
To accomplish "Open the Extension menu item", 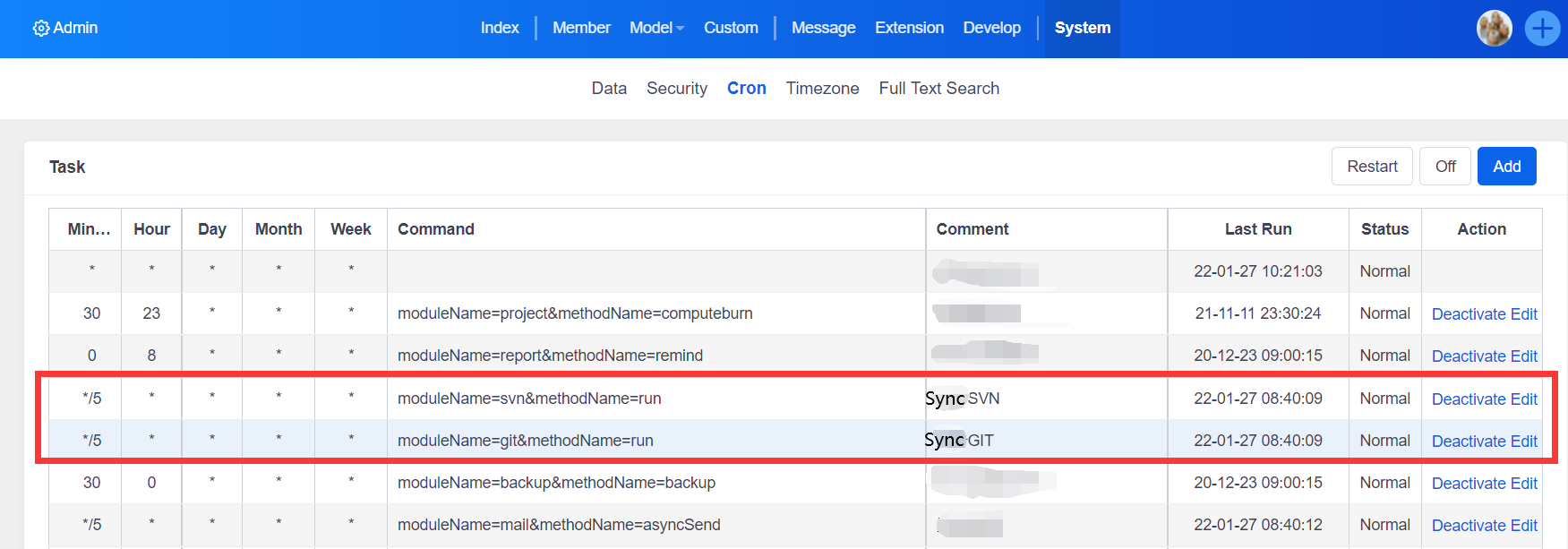I will click(909, 29).
